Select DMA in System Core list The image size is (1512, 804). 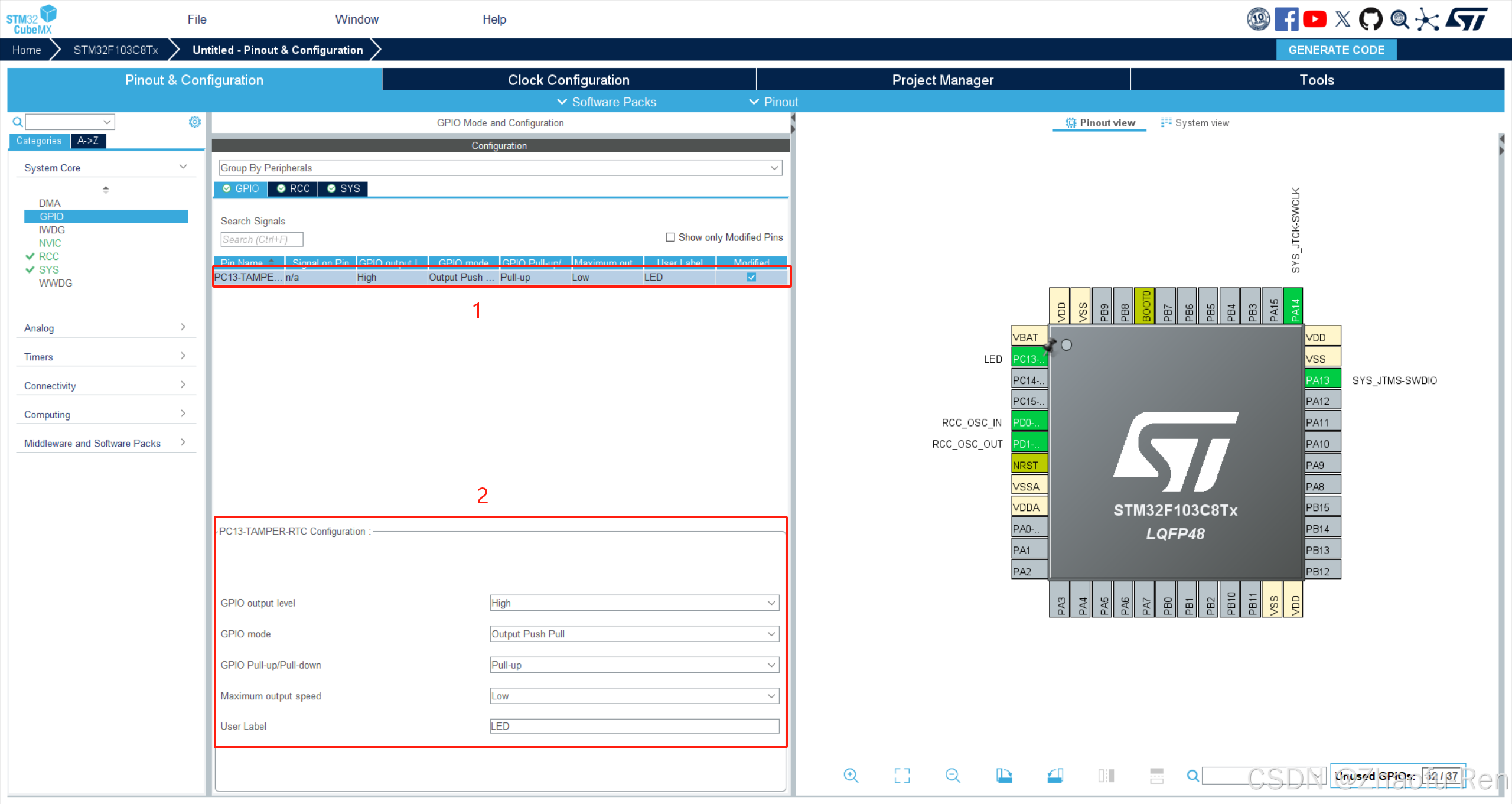point(50,203)
